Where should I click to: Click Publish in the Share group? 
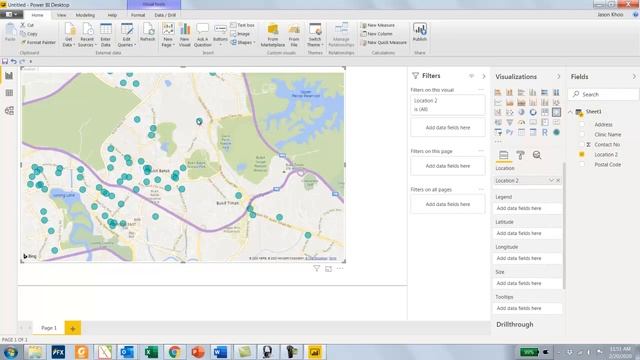coord(420,32)
